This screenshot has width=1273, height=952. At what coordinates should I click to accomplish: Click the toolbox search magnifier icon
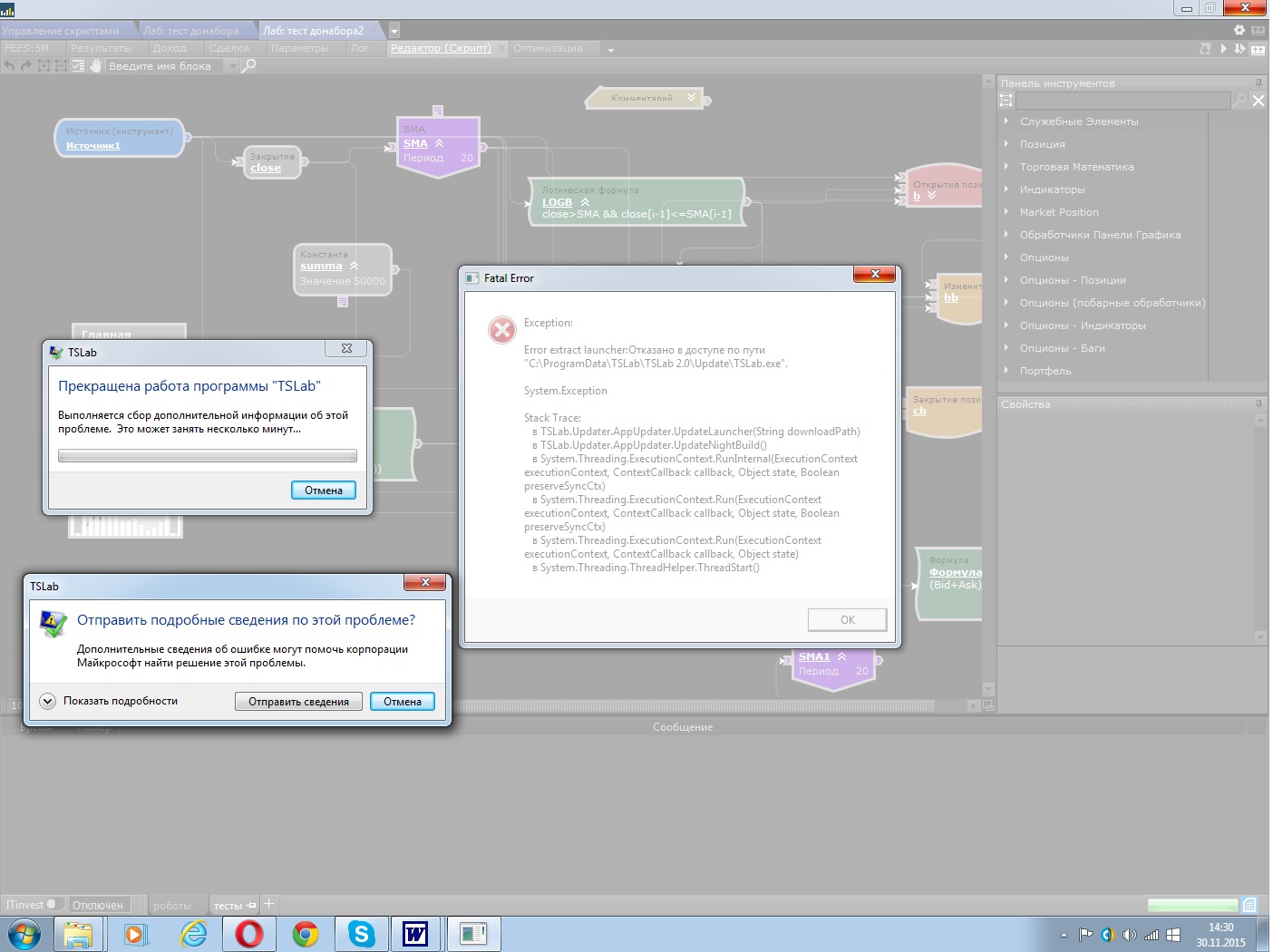(1240, 101)
